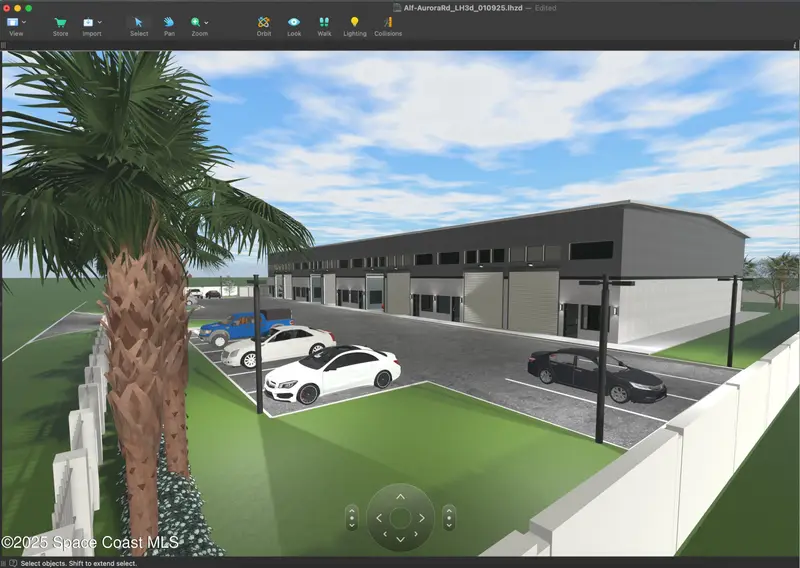Open the Store shopping cart
Screen dimensions: 800x568
(60, 22)
